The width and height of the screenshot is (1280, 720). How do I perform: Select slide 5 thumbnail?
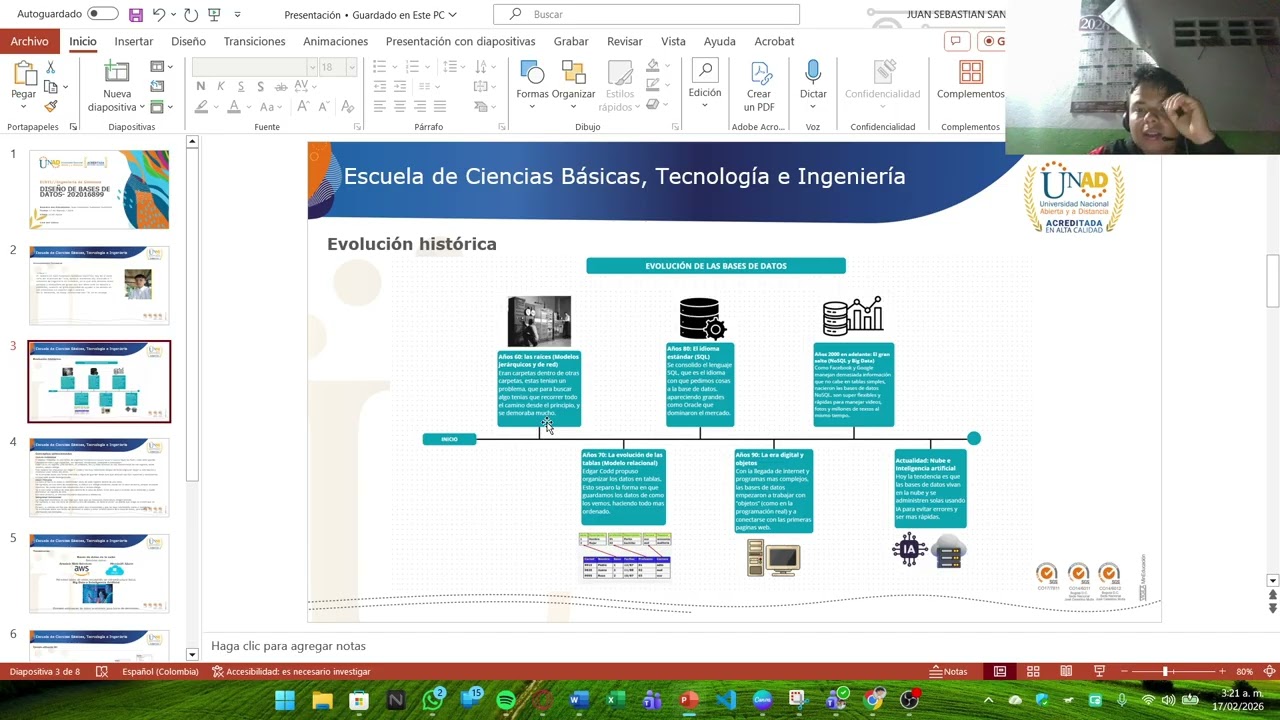[99, 573]
